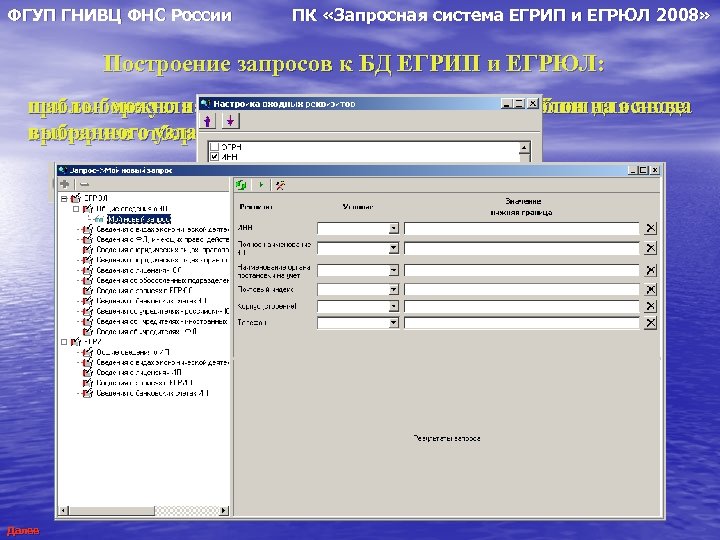Click the Далее link on the slide
Viewport: 720px width, 540px height.
(x=23, y=531)
